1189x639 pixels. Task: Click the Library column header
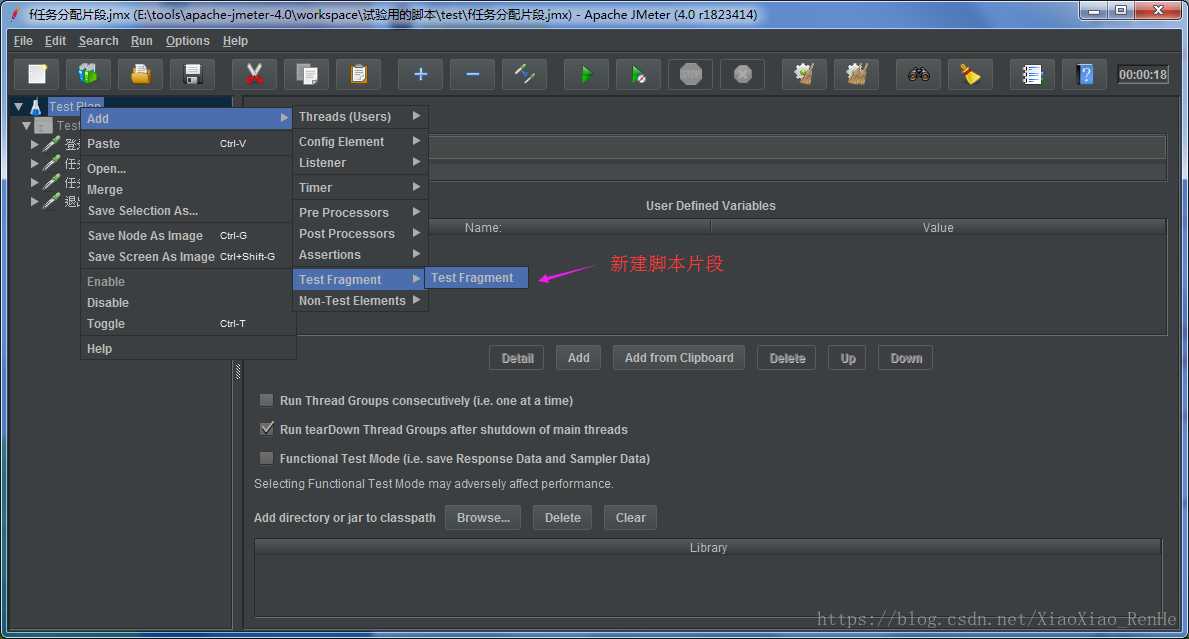point(708,547)
